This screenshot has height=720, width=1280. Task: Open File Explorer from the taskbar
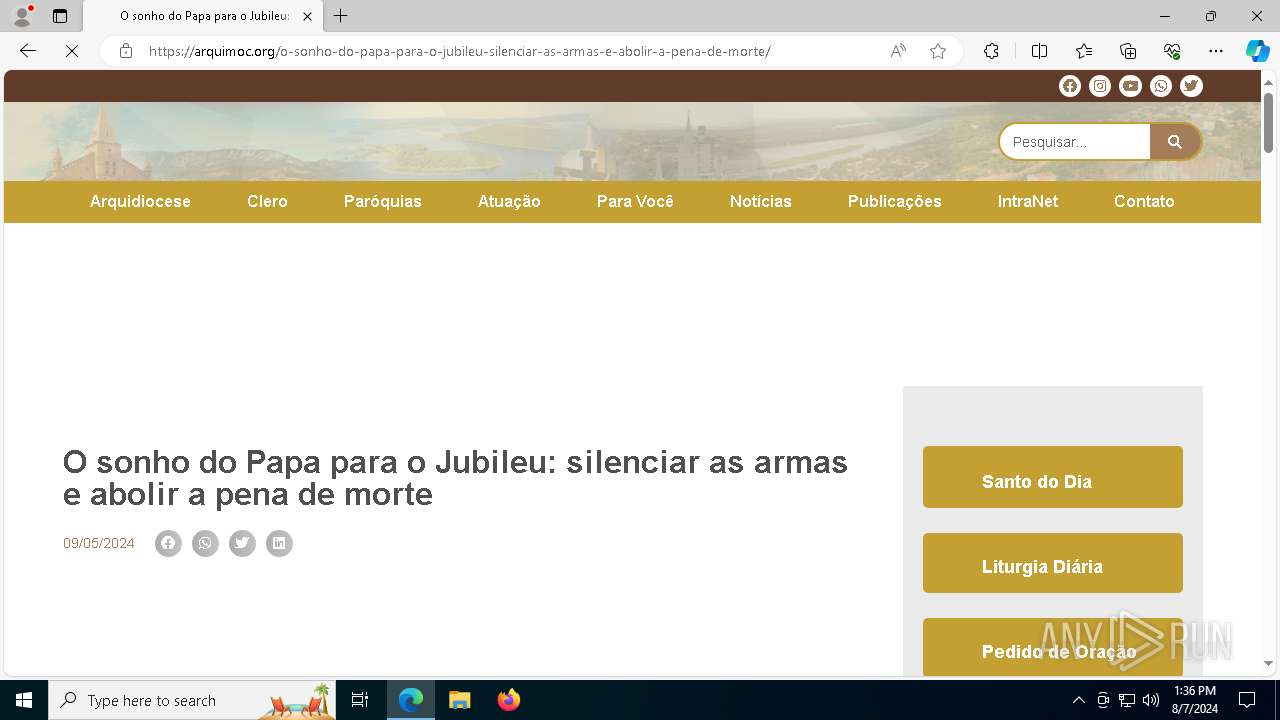[459, 700]
